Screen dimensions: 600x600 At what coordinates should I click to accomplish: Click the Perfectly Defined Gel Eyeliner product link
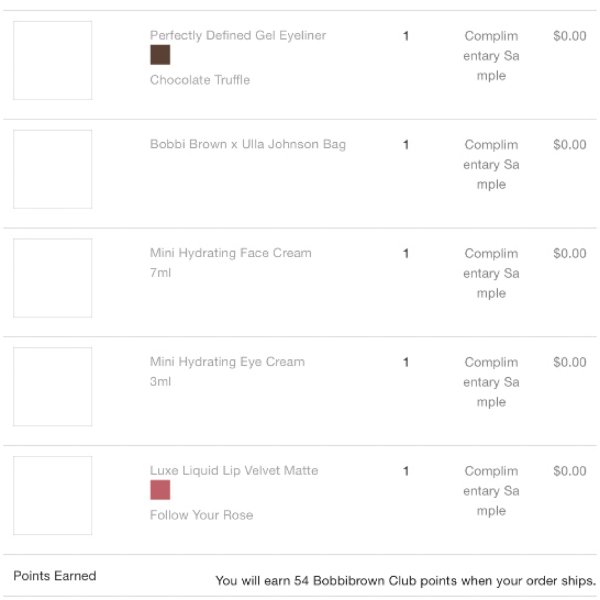pos(238,35)
